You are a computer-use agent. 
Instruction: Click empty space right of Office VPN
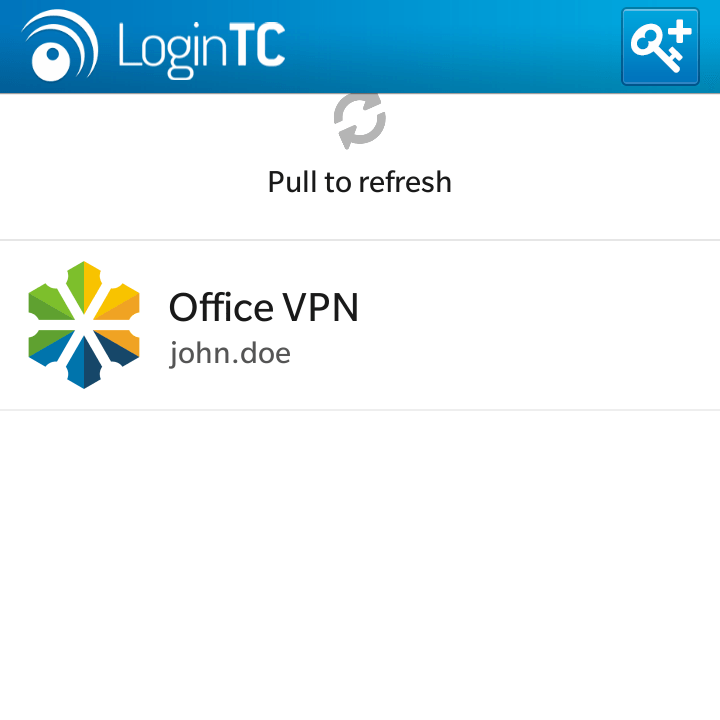pyautogui.click(x=537, y=325)
